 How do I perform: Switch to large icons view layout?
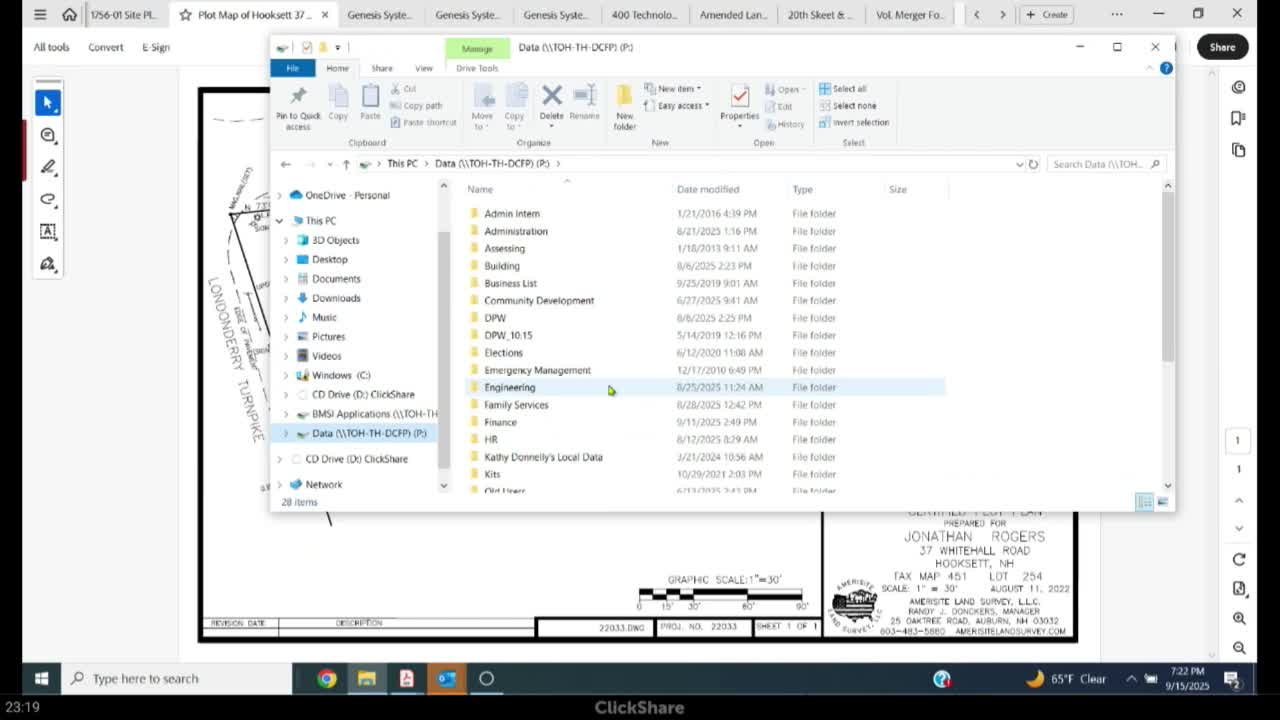1162,502
